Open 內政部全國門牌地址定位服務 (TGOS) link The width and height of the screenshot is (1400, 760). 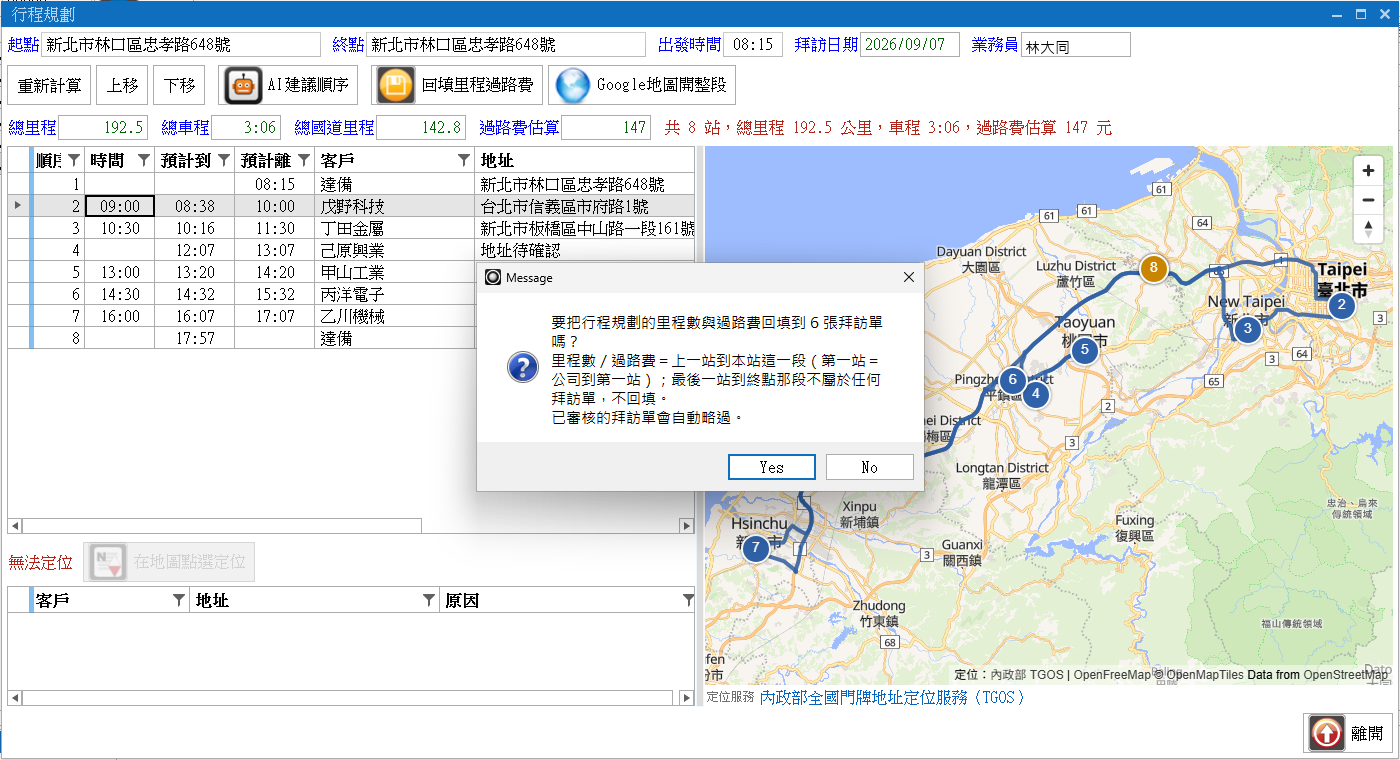(893, 697)
